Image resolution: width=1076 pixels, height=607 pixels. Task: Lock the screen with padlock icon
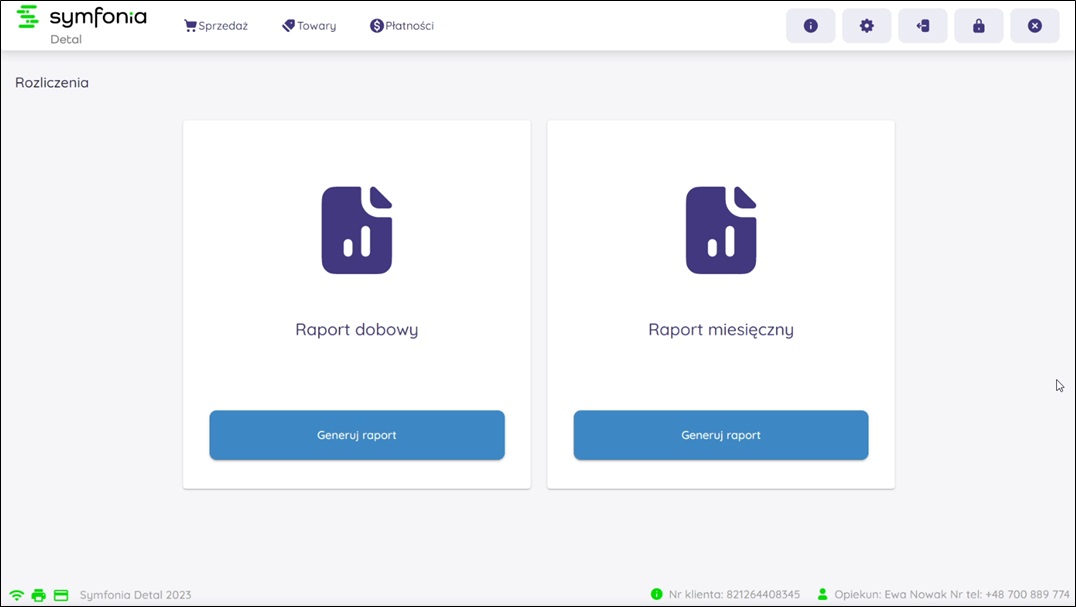pos(979,26)
